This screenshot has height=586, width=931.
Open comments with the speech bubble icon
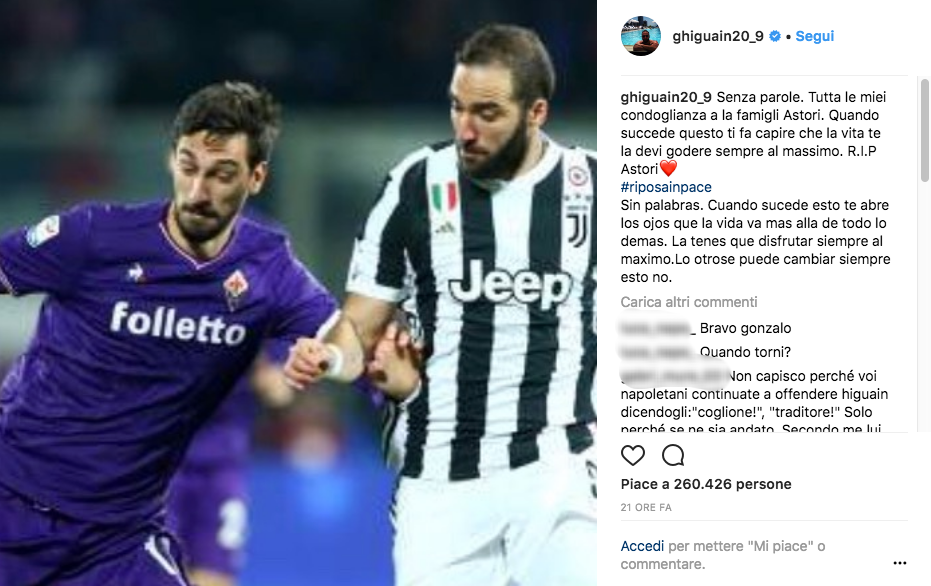click(x=673, y=455)
